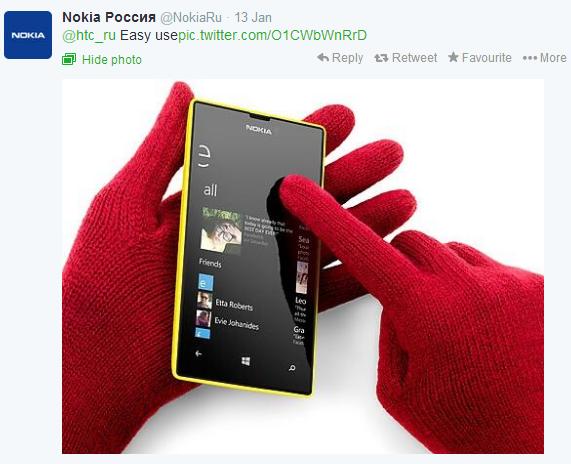571x464 pixels.
Task: Click the Retweet arrows icon
Action: tap(381, 58)
